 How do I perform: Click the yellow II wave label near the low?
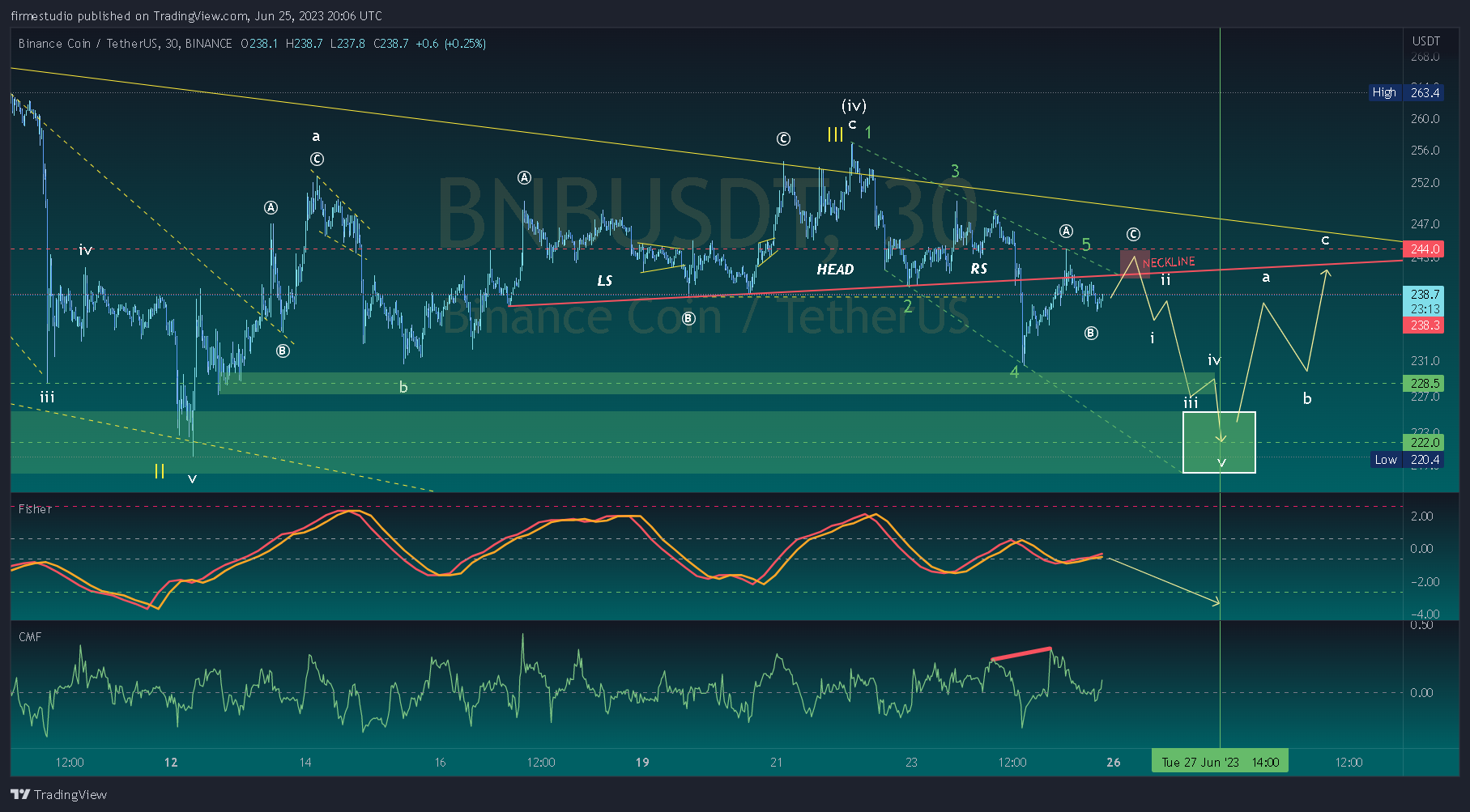click(160, 471)
